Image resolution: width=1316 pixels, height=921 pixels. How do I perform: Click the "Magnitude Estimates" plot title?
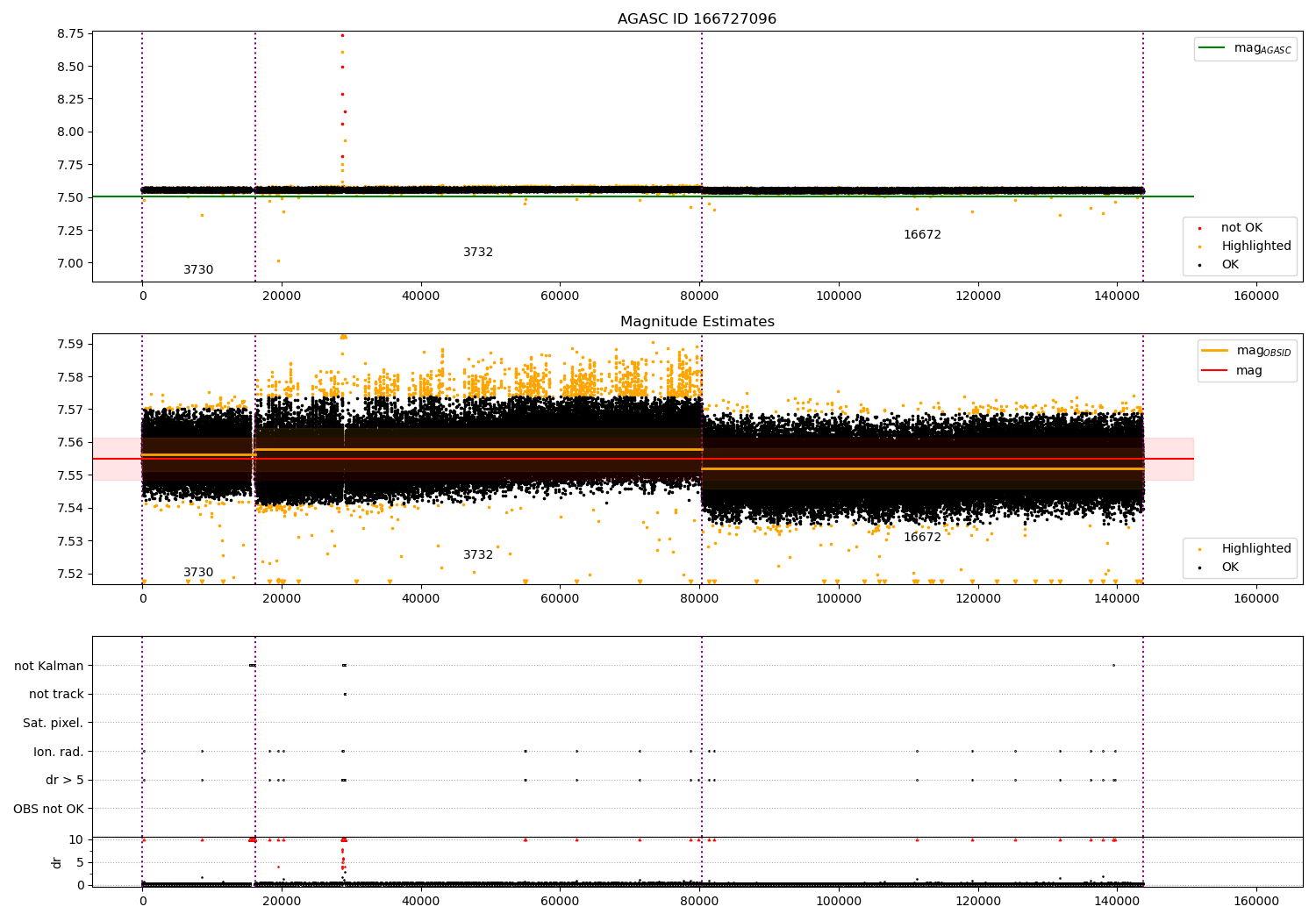tap(697, 322)
